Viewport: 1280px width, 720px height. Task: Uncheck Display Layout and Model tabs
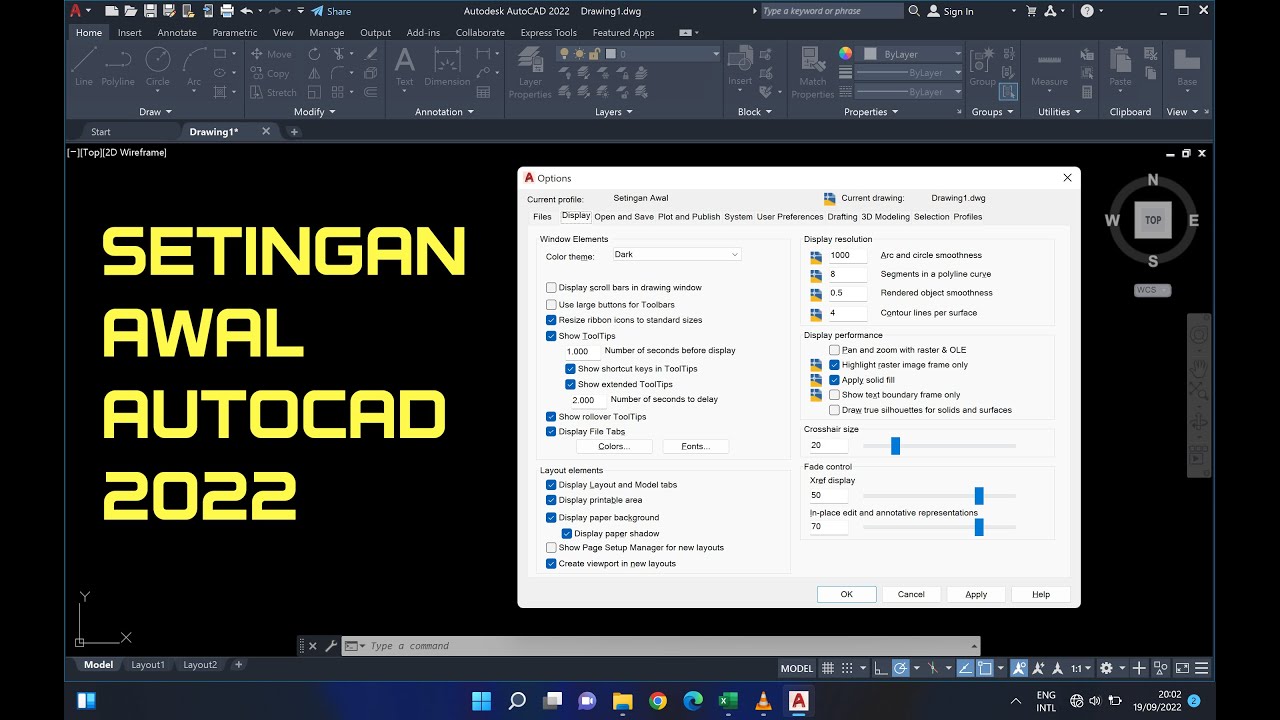pyautogui.click(x=551, y=485)
